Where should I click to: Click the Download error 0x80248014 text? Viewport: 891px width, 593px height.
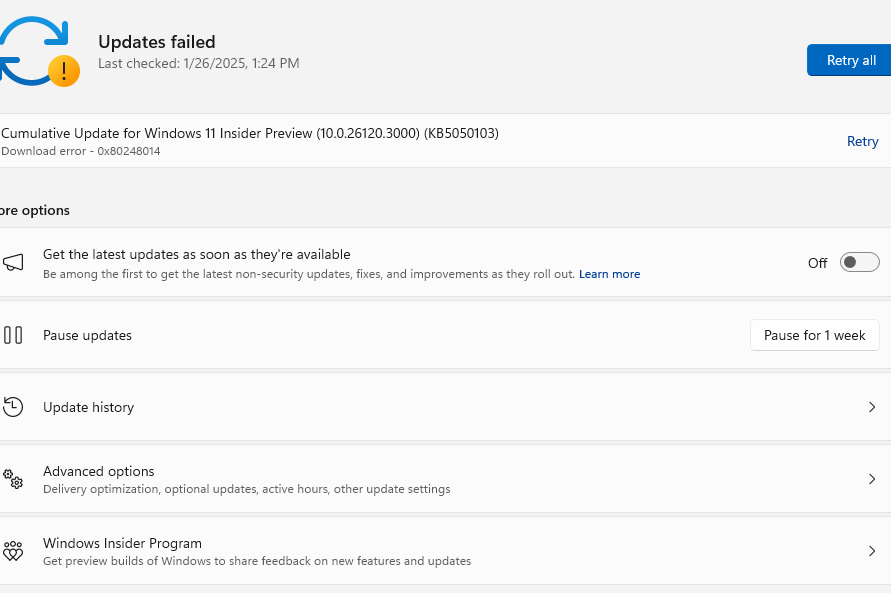point(81,151)
